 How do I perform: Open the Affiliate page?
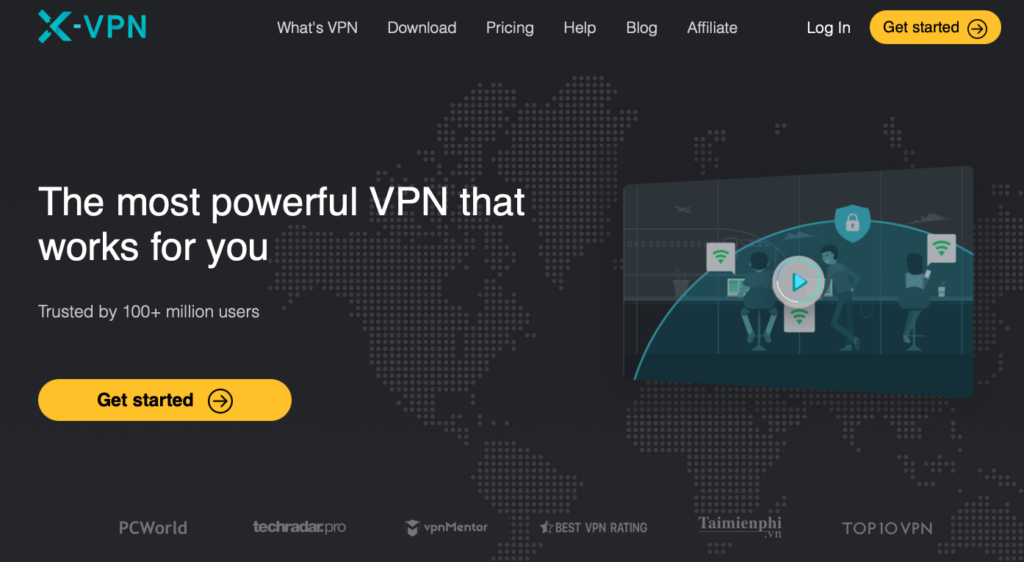712,28
